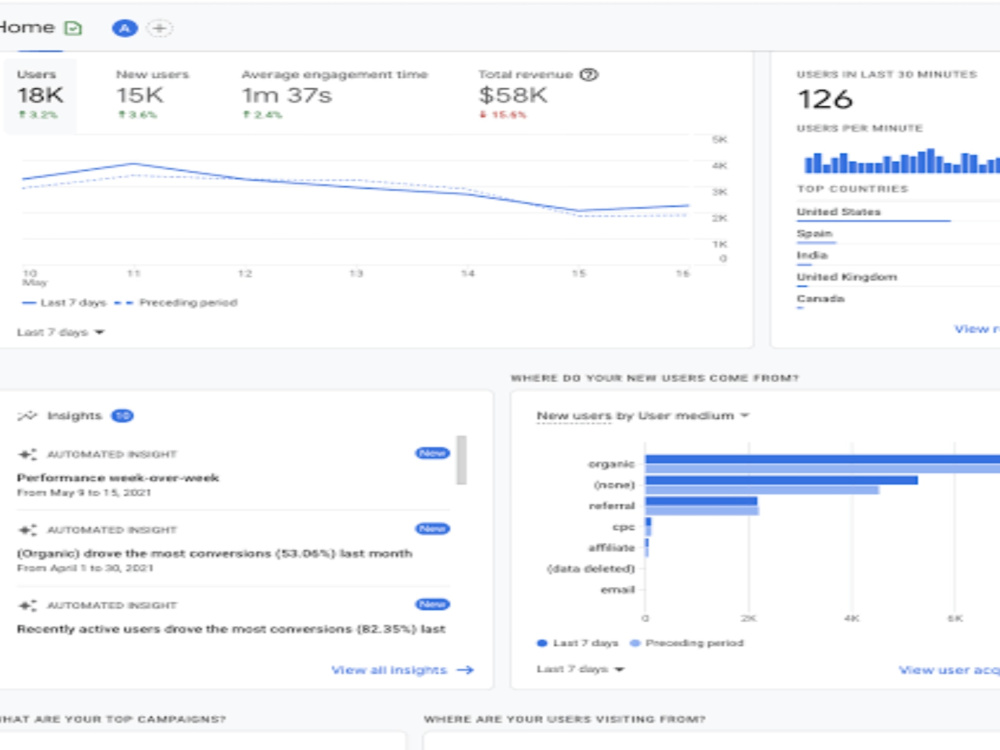Click the New badge on Performance week-over-week
The image size is (1000, 750).
click(432, 453)
